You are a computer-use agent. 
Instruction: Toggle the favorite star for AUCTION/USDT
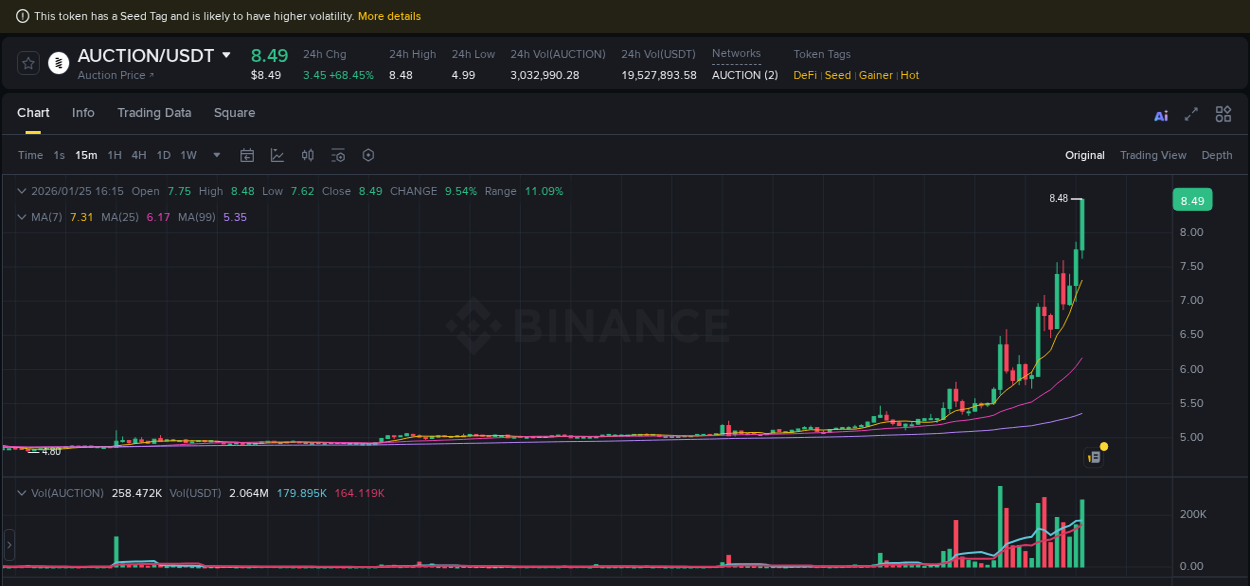28,62
